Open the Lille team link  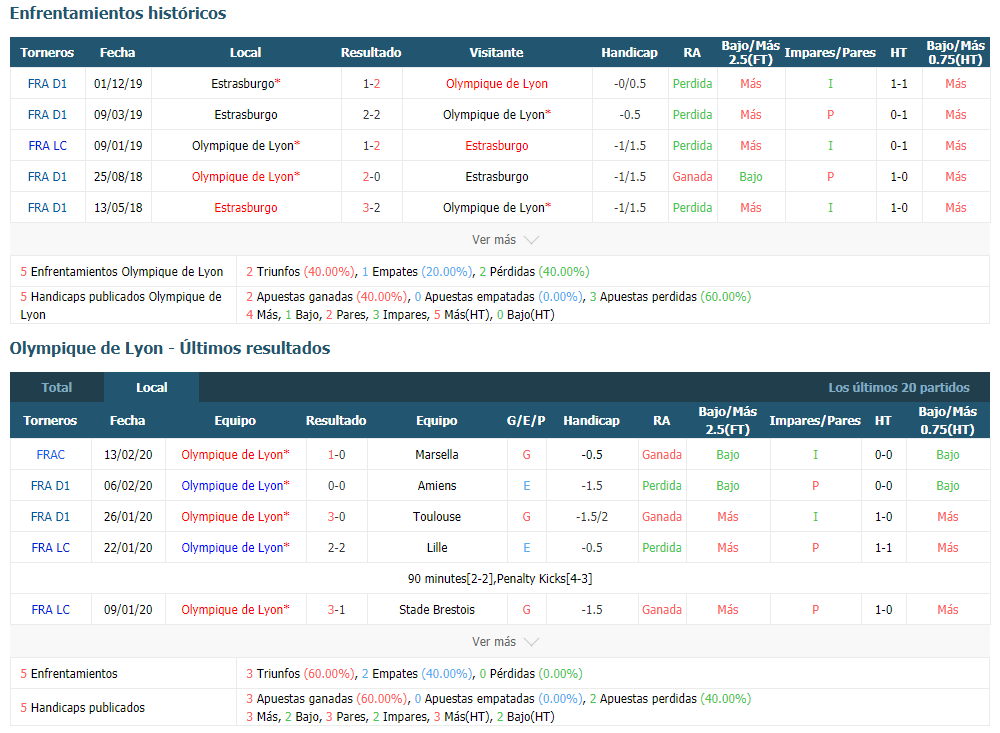pos(437,548)
